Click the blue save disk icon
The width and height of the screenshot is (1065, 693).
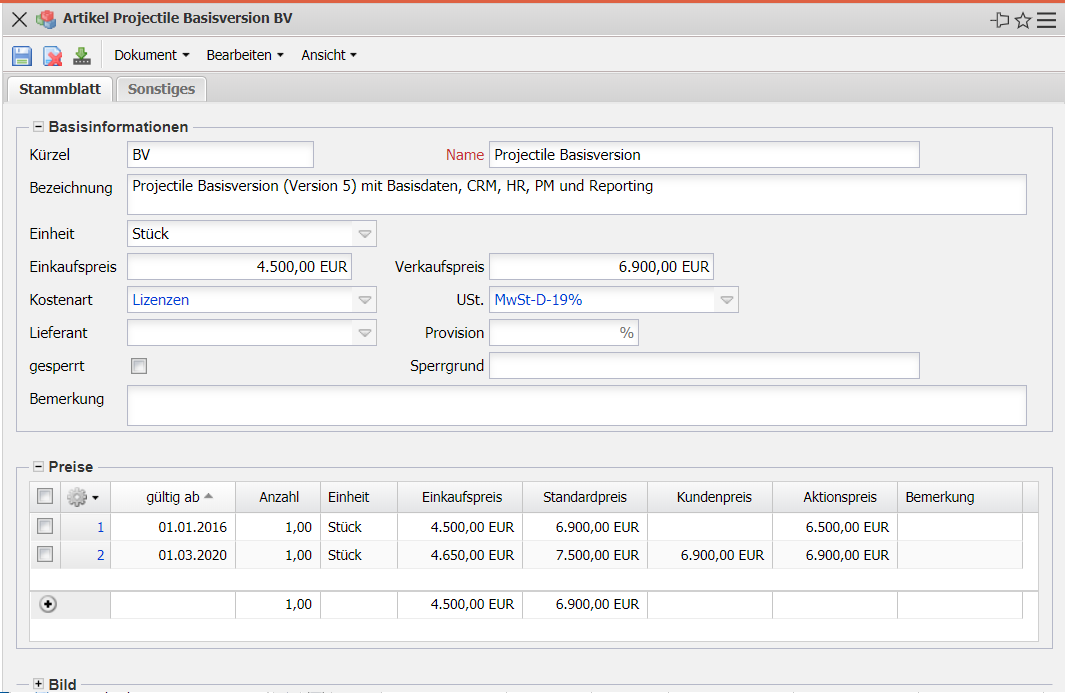pyautogui.click(x=22, y=56)
